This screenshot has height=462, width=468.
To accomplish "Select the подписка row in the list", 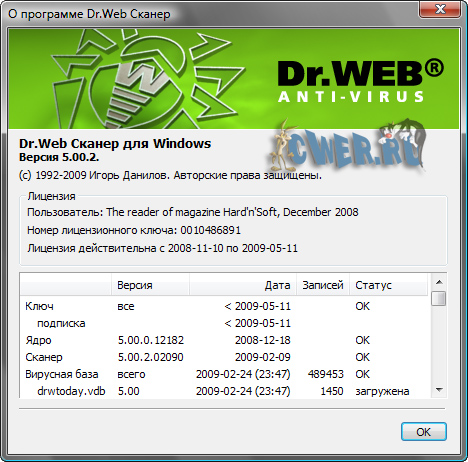I will [x=224, y=323].
